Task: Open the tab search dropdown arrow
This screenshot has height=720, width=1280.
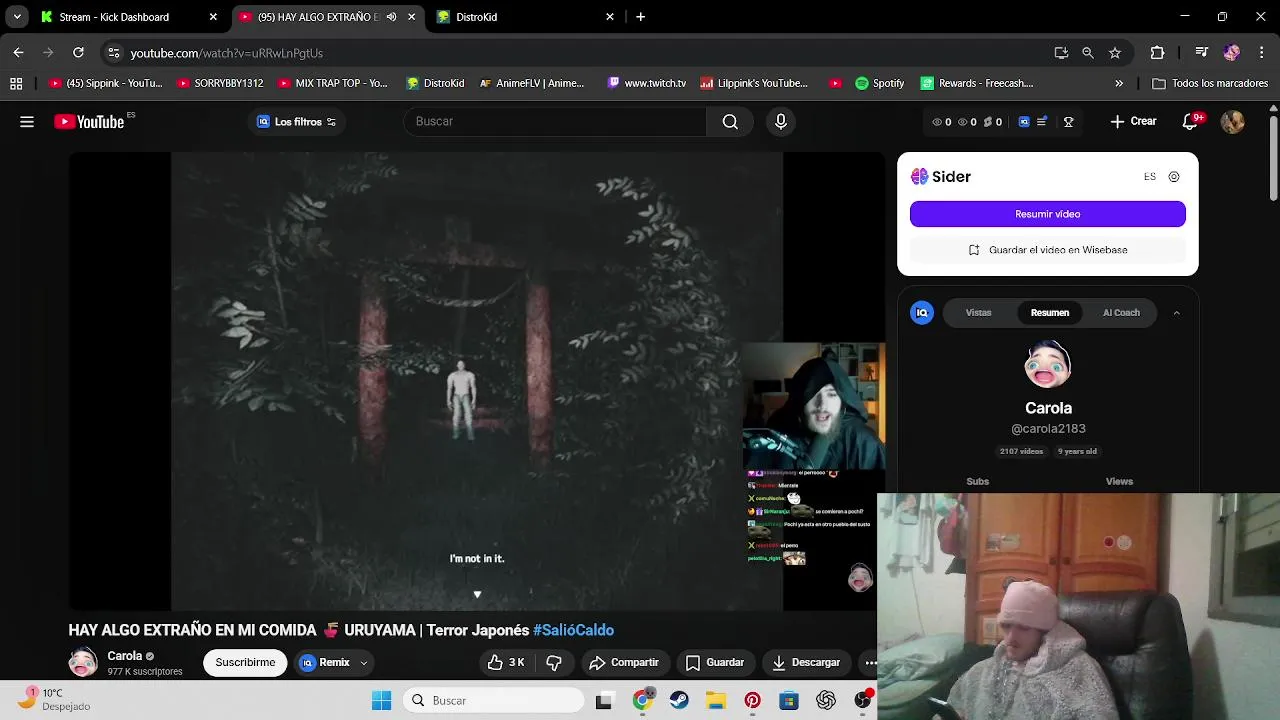Action: (17, 17)
